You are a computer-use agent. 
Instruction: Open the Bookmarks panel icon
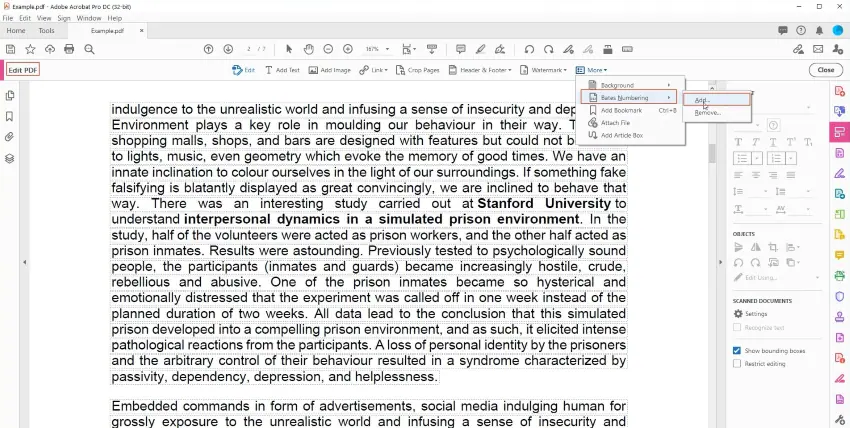coord(9,116)
